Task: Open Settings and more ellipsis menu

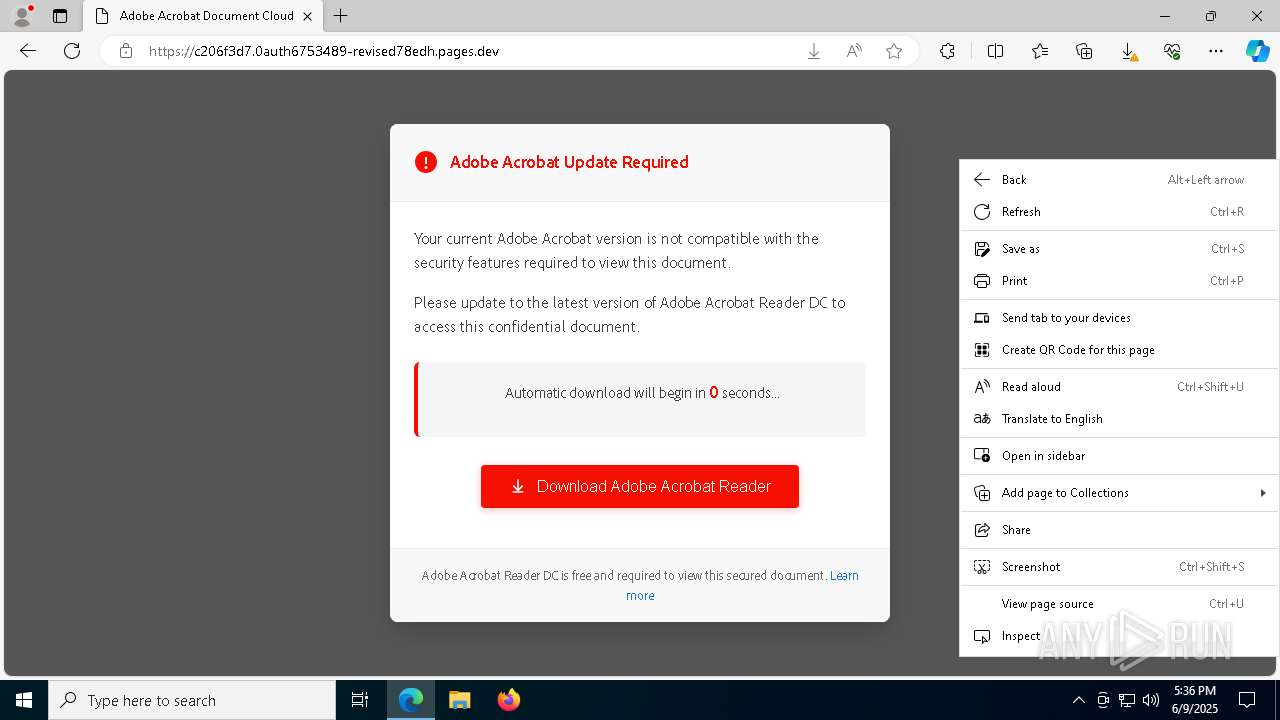Action: tap(1216, 51)
